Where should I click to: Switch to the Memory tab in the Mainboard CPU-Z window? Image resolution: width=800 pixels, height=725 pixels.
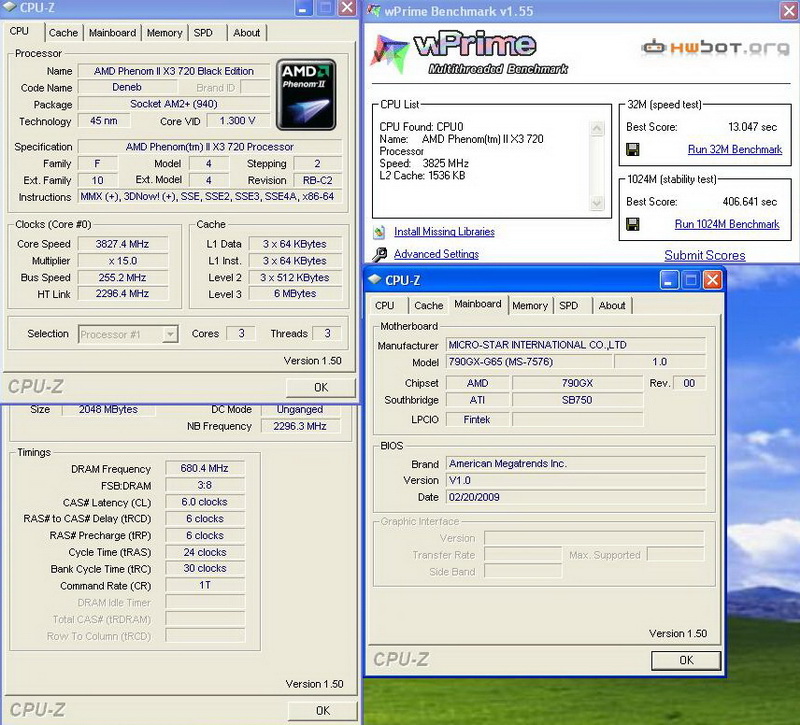[530, 305]
